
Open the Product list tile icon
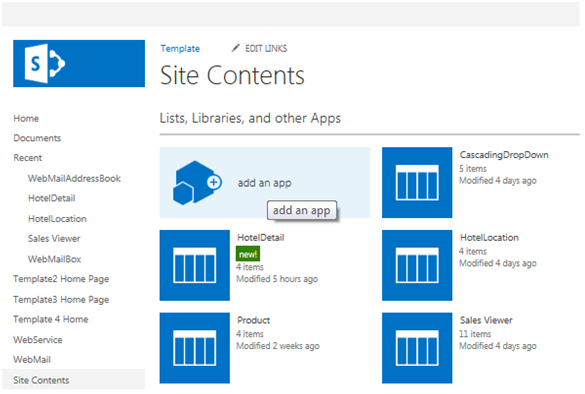[194, 348]
